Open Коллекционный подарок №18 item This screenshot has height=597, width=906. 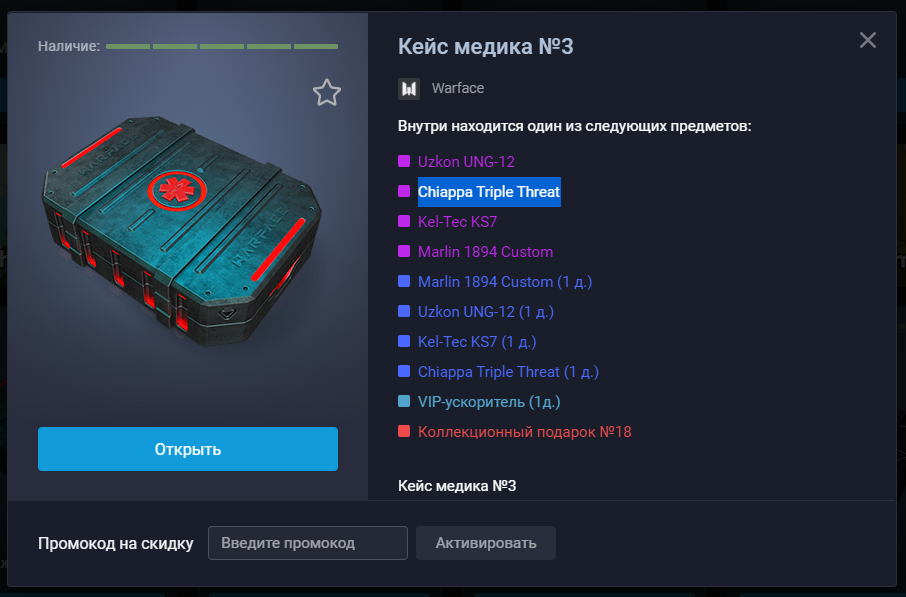pos(525,432)
